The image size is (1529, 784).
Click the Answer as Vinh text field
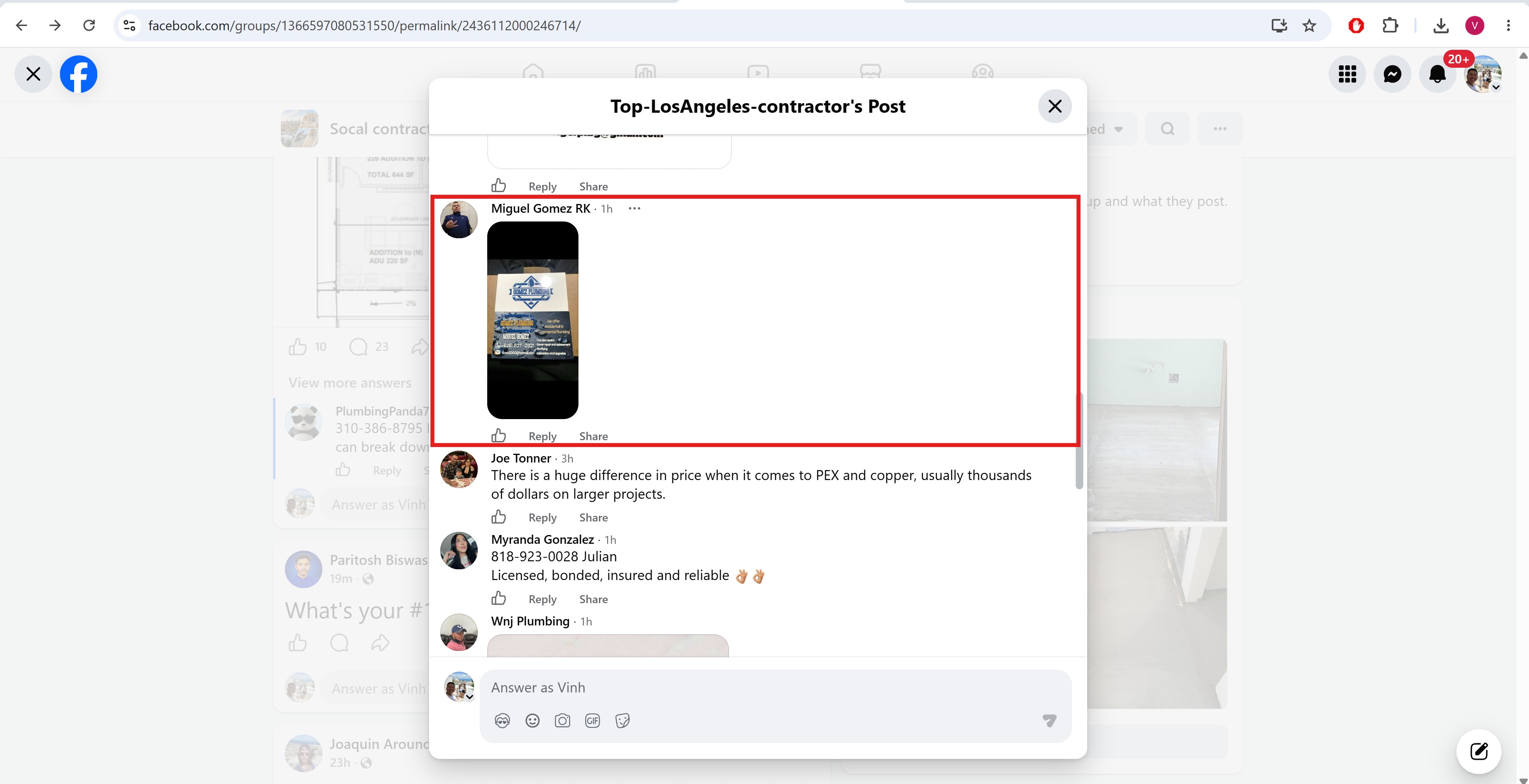click(775, 687)
